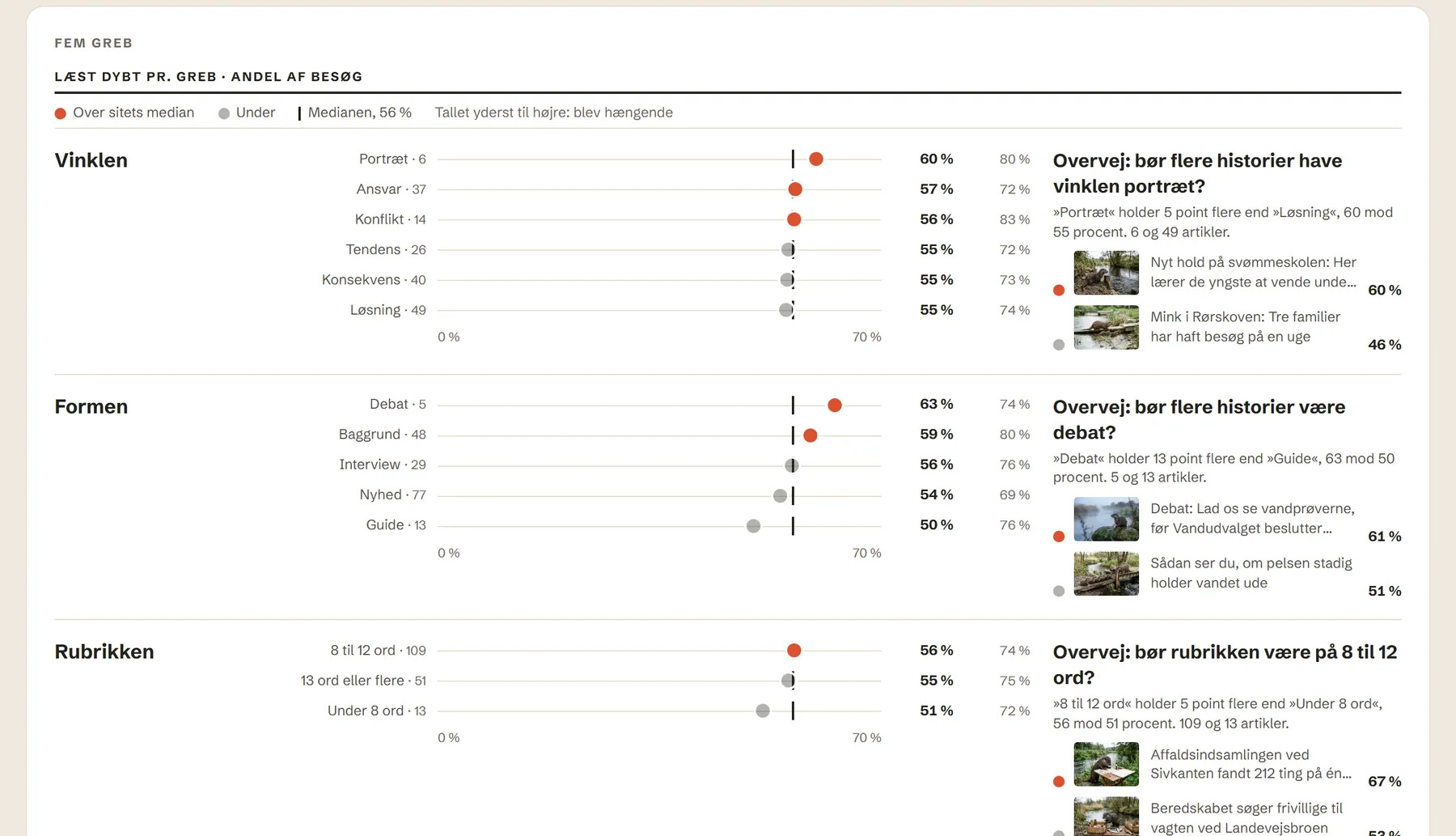Click the "Under" legend entry
The width and height of the screenshot is (1456, 836).
pos(247,112)
